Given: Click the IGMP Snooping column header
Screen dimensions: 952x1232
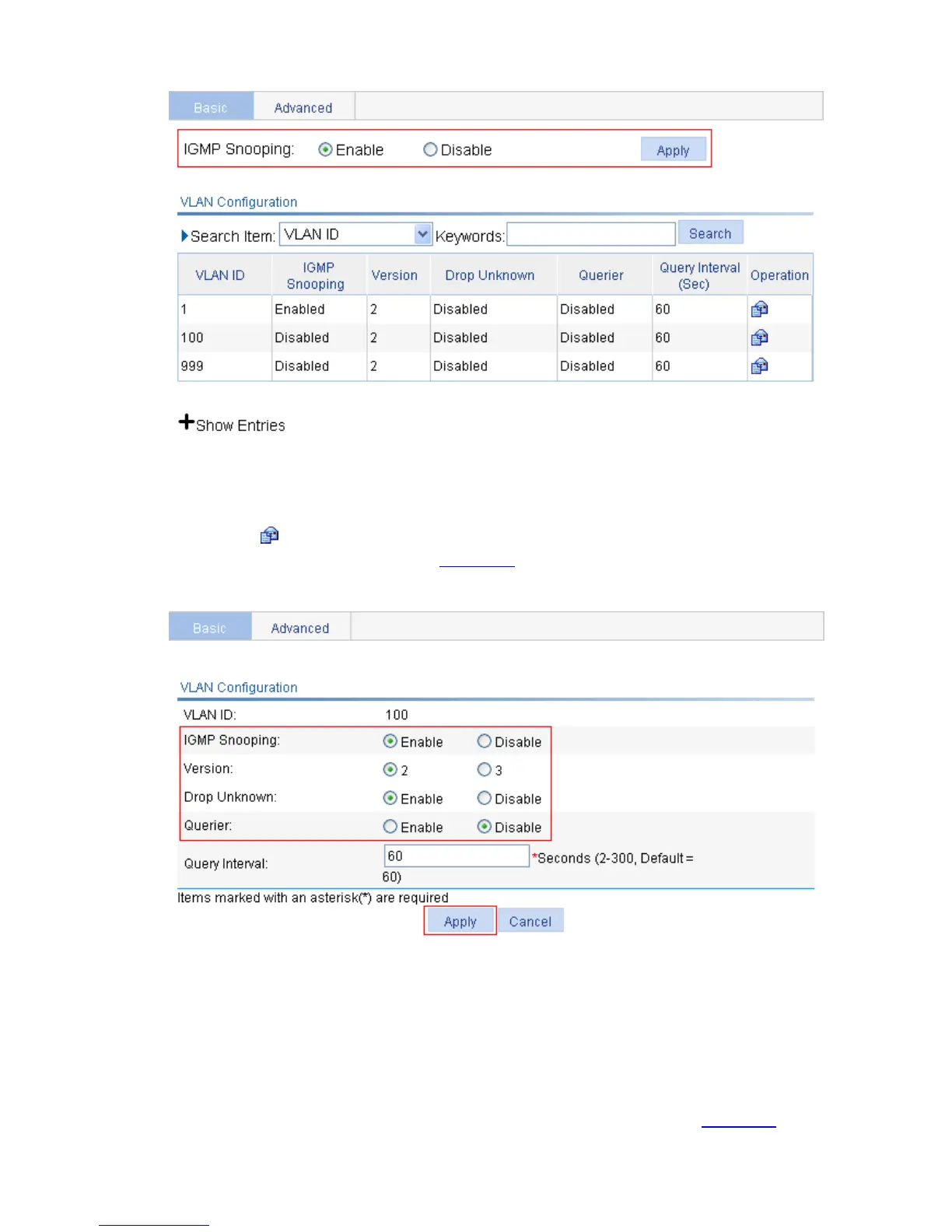Looking at the screenshot, I should pyautogui.click(x=319, y=275).
